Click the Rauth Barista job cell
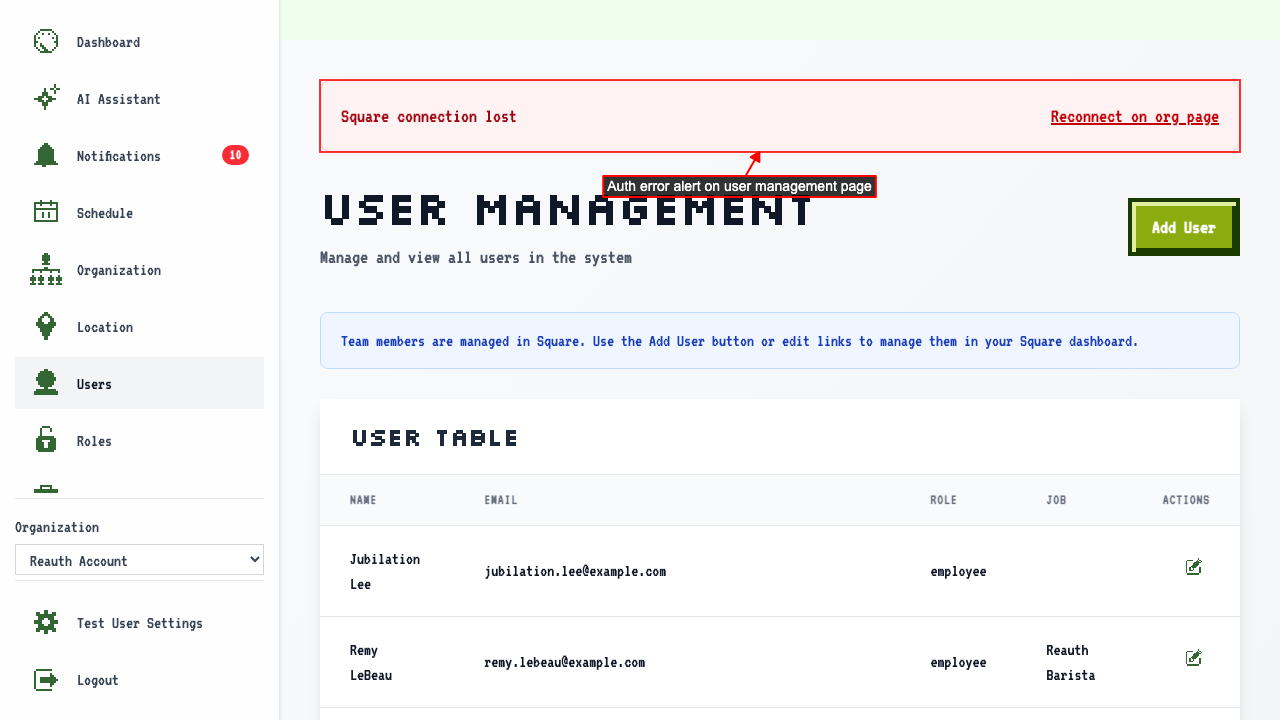The image size is (1280, 720). click(x=1071, y=662)
